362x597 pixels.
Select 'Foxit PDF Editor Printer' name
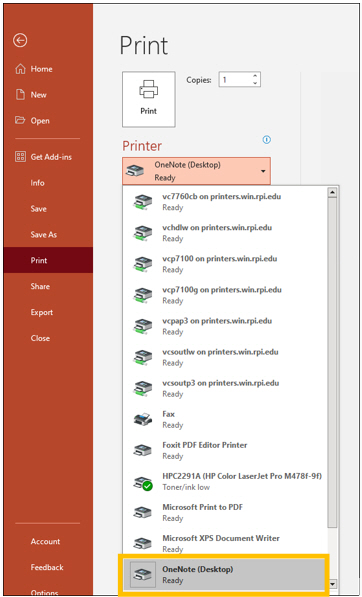(x=205, y=445)
